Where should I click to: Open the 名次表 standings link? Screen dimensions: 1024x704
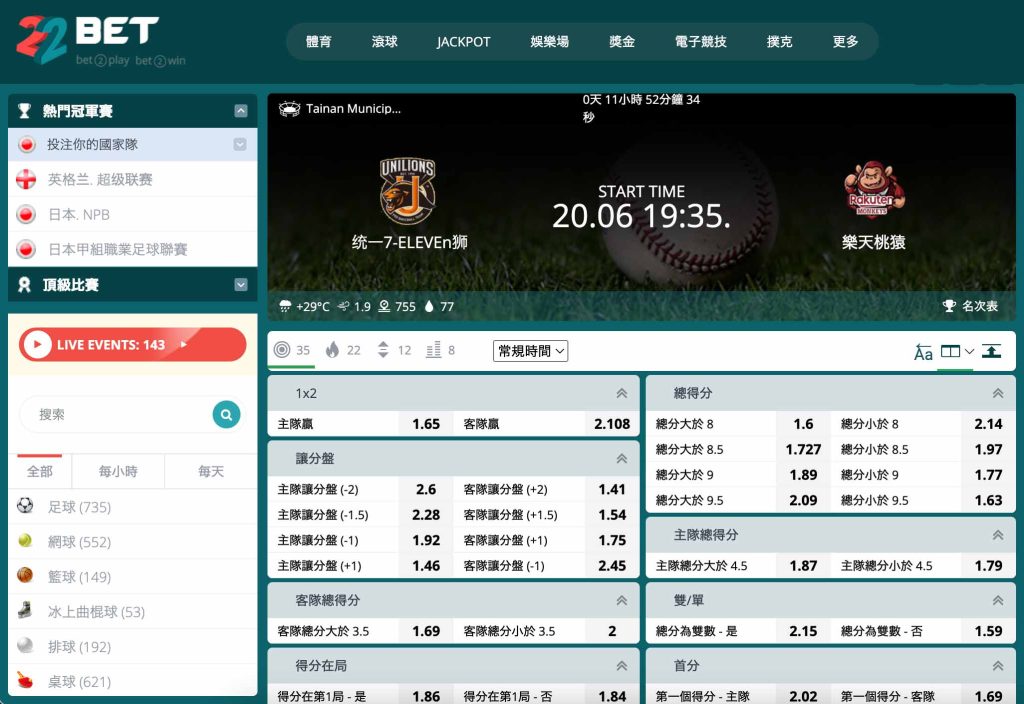click(x=970, y=306)
